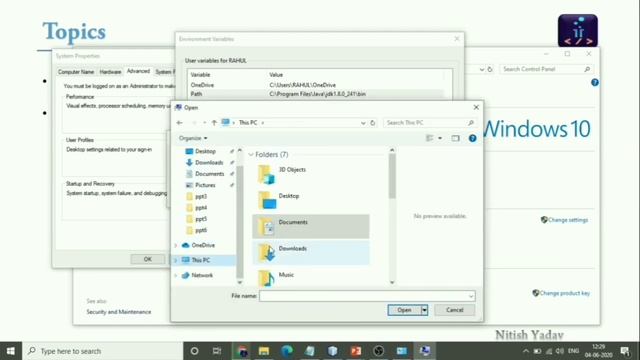The image size is (640, 360).
Task: Select OneDrive in navigation pane
Action: 203,245
